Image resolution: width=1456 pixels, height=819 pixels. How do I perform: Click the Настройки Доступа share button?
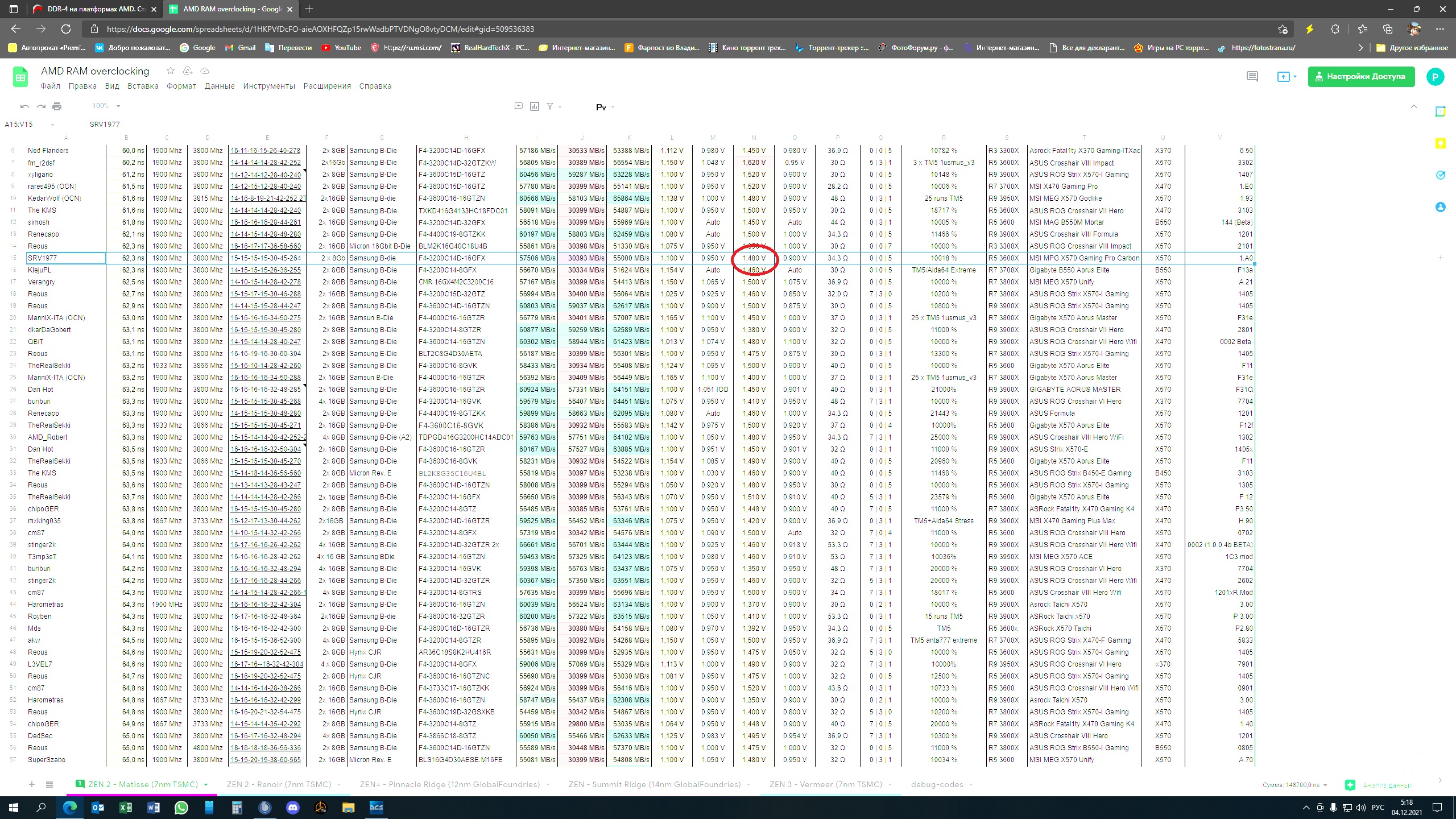click(x=1361, y=76)
